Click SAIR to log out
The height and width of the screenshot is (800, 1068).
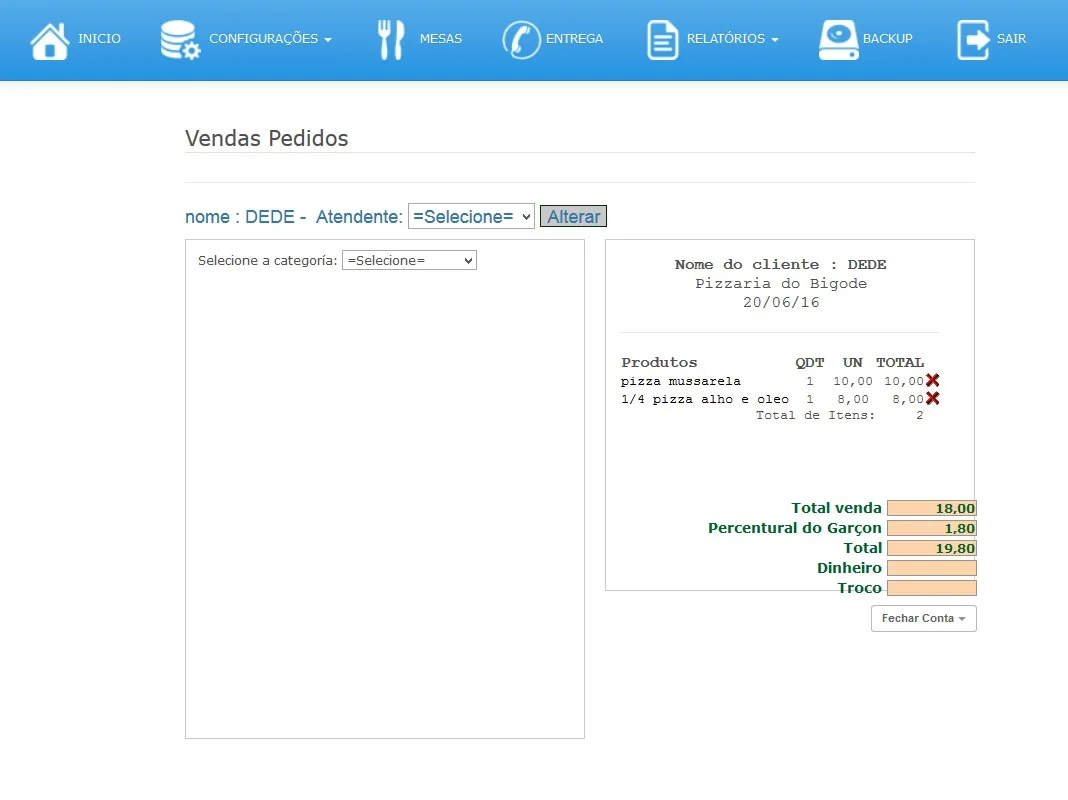click(1011, 39)
